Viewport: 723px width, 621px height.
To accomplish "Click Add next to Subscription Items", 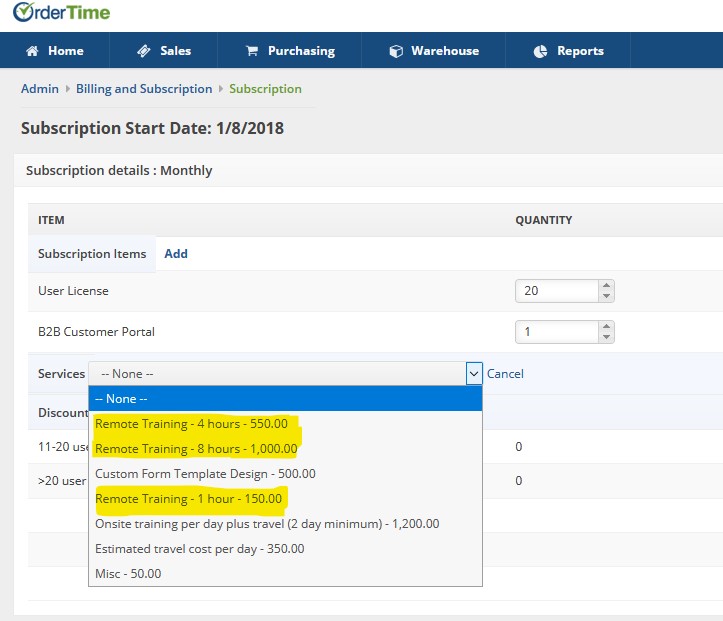I will tap(176, 254).
